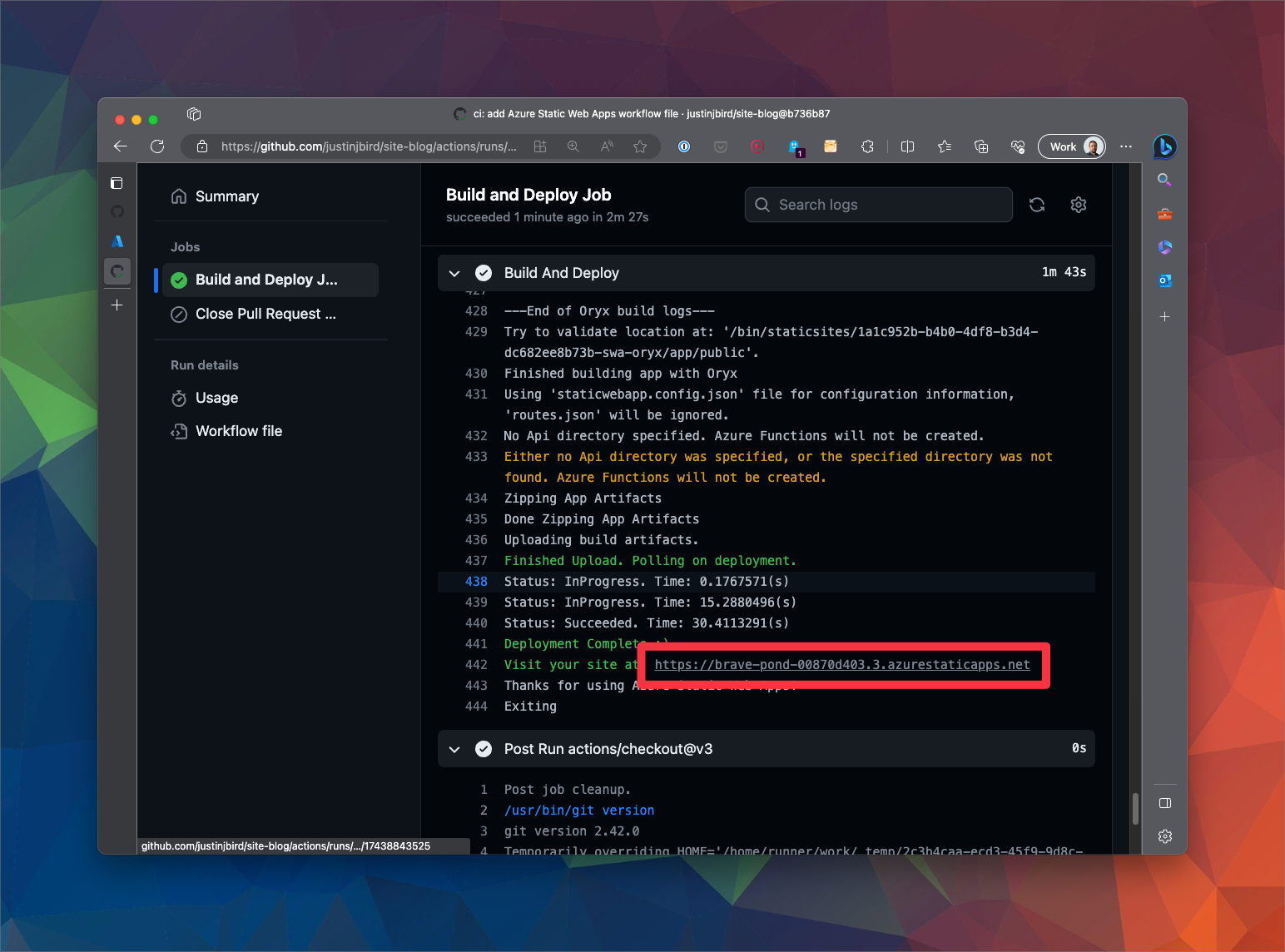Toggle split screen view icon
The height and width of the screenshot is (952, 1285).
(x=907, y=146)
